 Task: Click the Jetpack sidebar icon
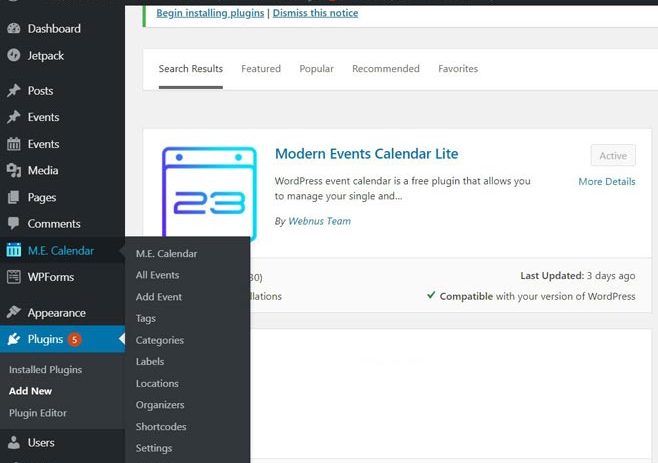[13, 55]
